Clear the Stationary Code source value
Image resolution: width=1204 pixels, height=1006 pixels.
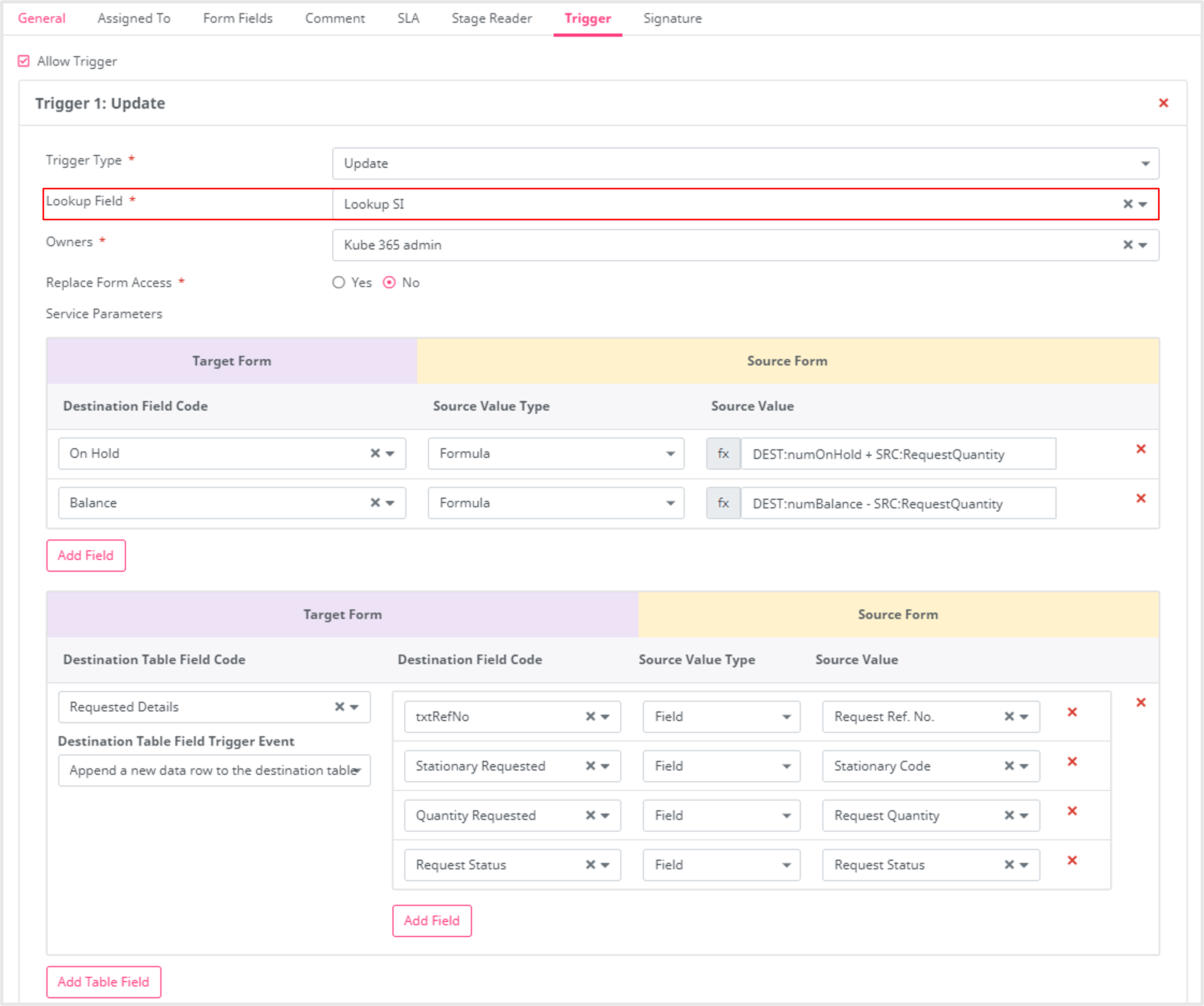point(1009,766)
